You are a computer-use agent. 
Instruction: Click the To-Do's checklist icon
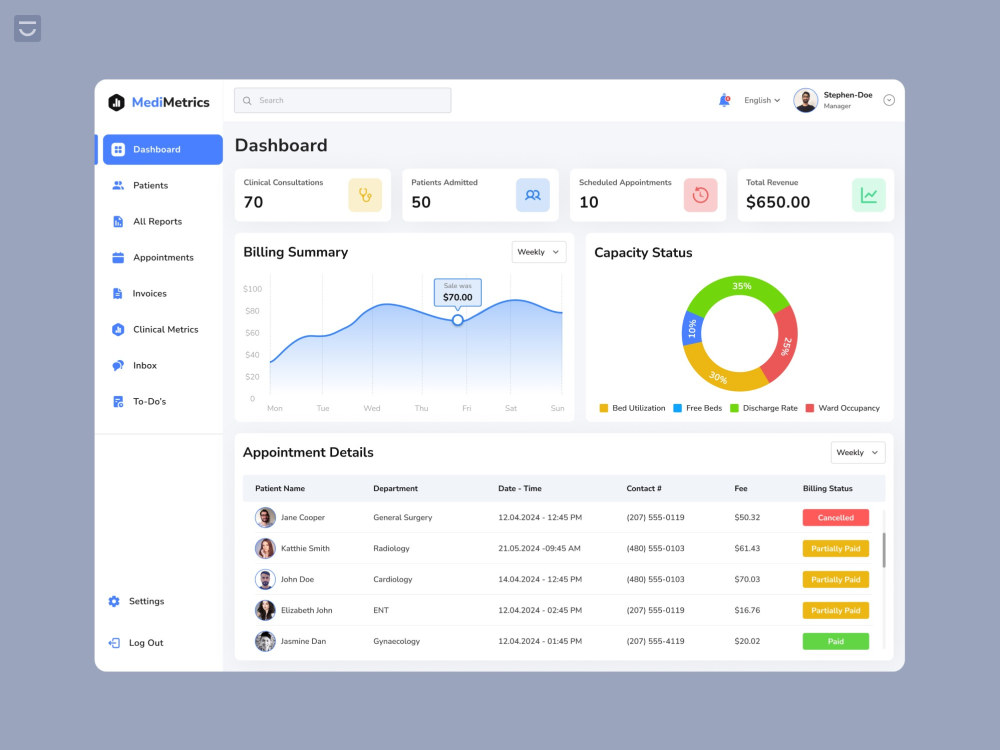point(118,402)
